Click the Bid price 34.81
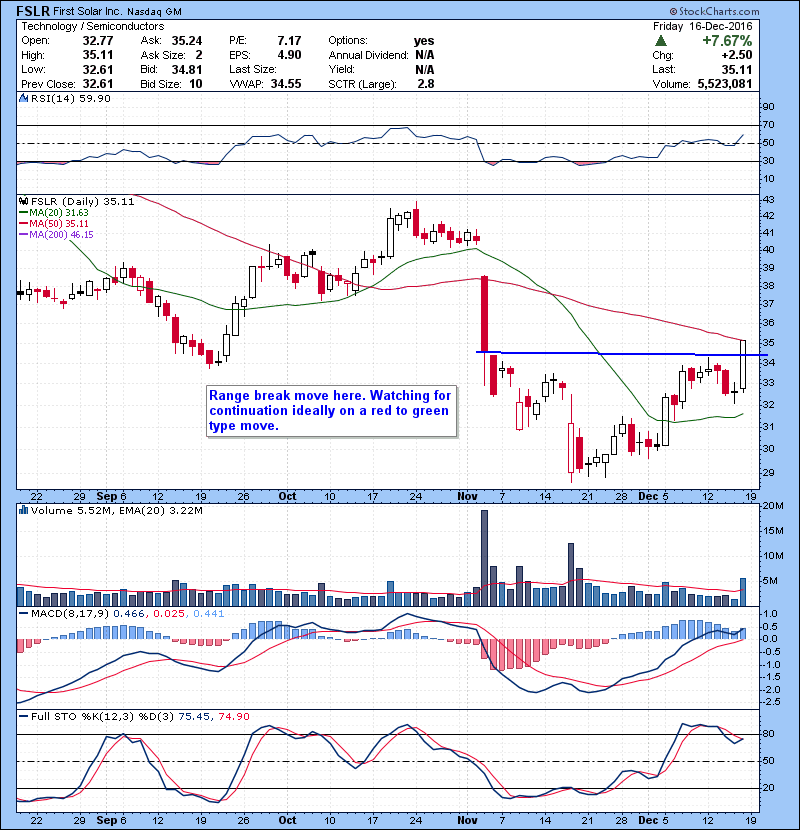Image resolution: width=800 pixels, height=830 pixels. pos(187,69)
